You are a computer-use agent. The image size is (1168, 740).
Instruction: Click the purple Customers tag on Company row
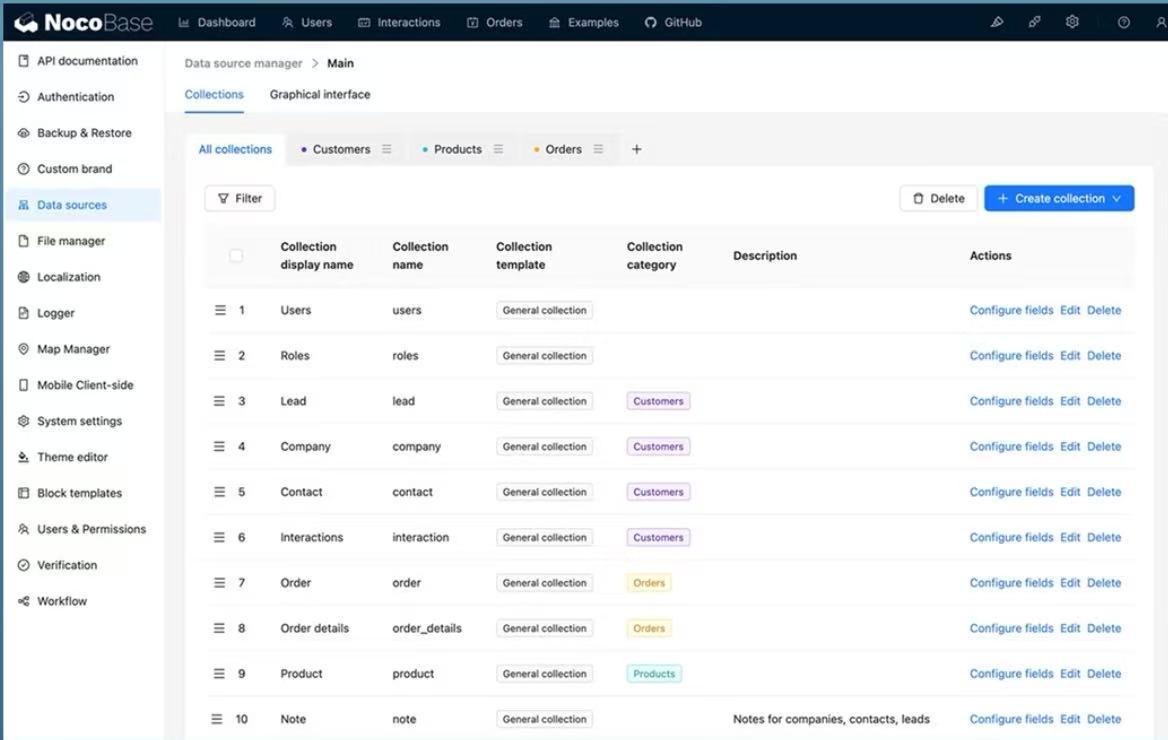[x=658, y=447]
